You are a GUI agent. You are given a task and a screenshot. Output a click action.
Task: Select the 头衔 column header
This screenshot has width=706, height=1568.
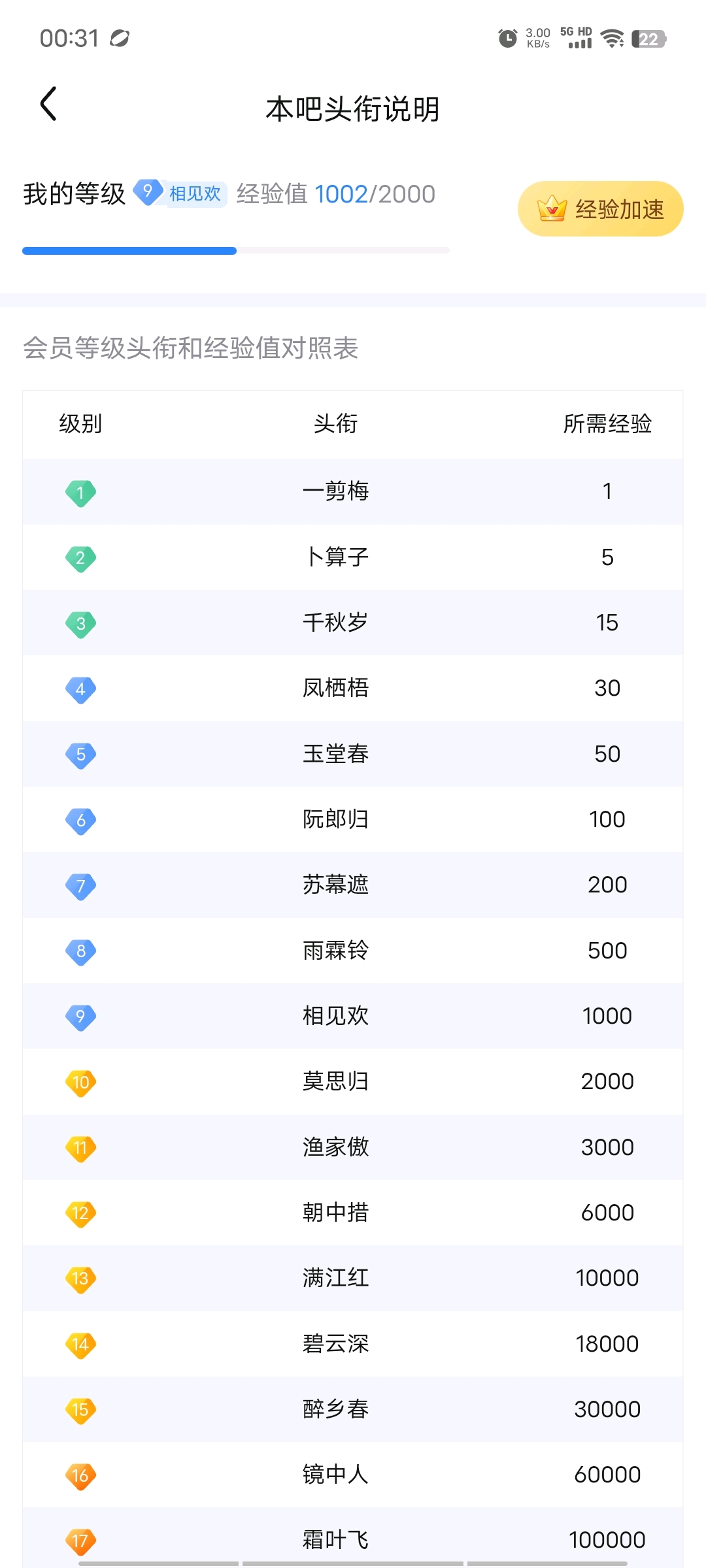pos(335,424)
